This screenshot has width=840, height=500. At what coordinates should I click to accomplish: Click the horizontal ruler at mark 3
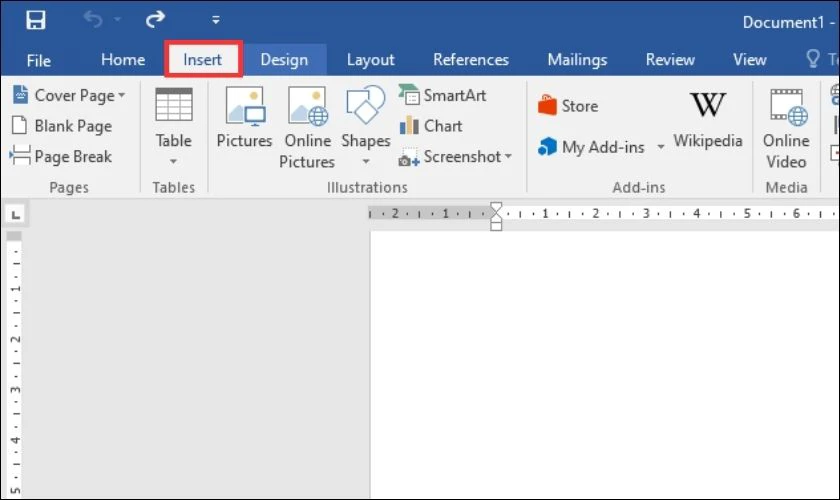click(646, 213)
